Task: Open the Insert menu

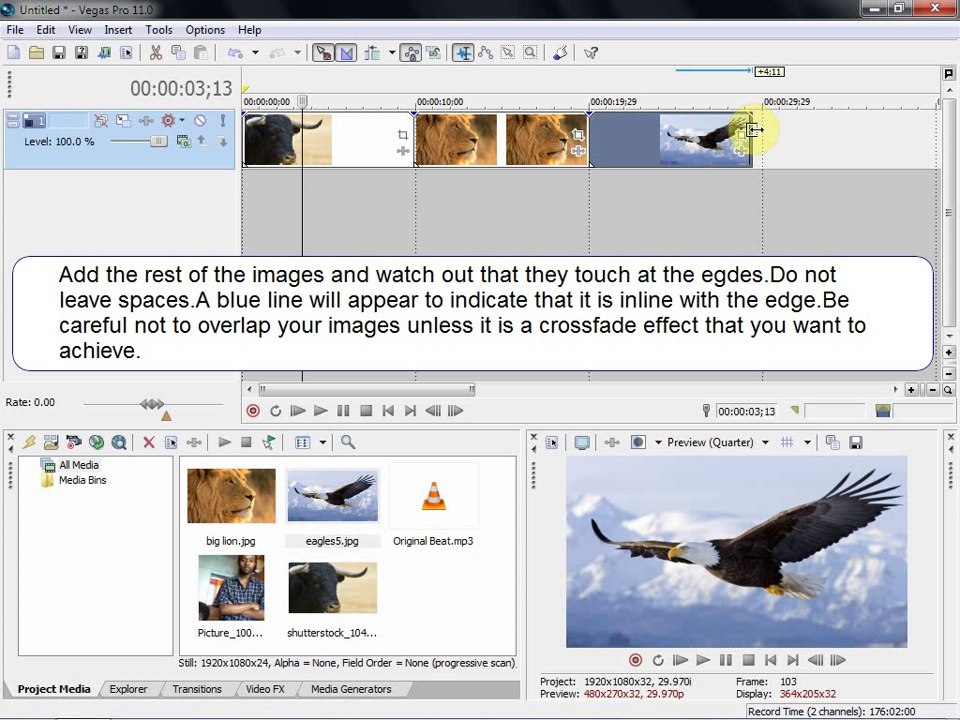Action: pos(118,29)
